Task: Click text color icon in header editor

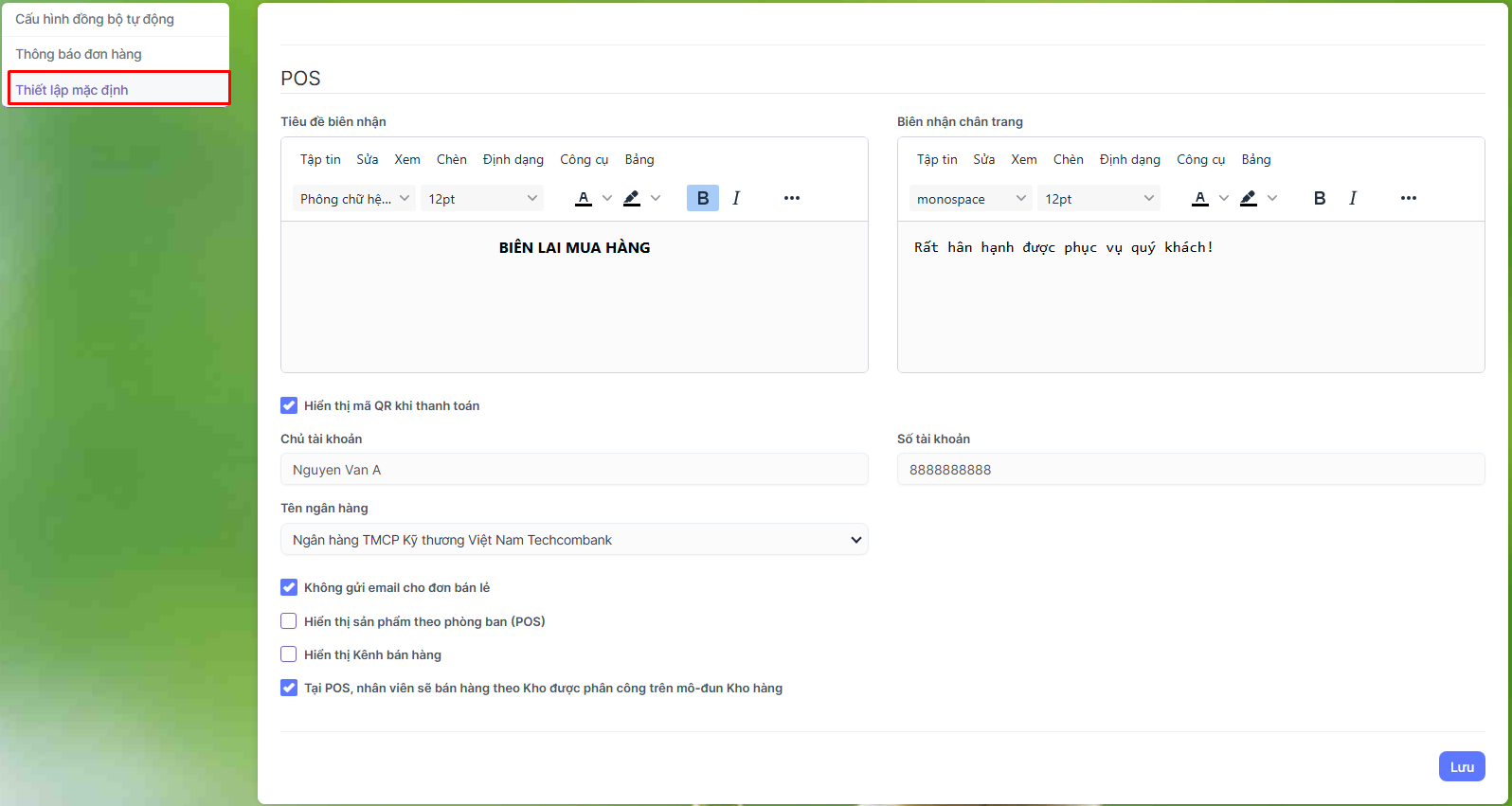Action: [584, 198]
